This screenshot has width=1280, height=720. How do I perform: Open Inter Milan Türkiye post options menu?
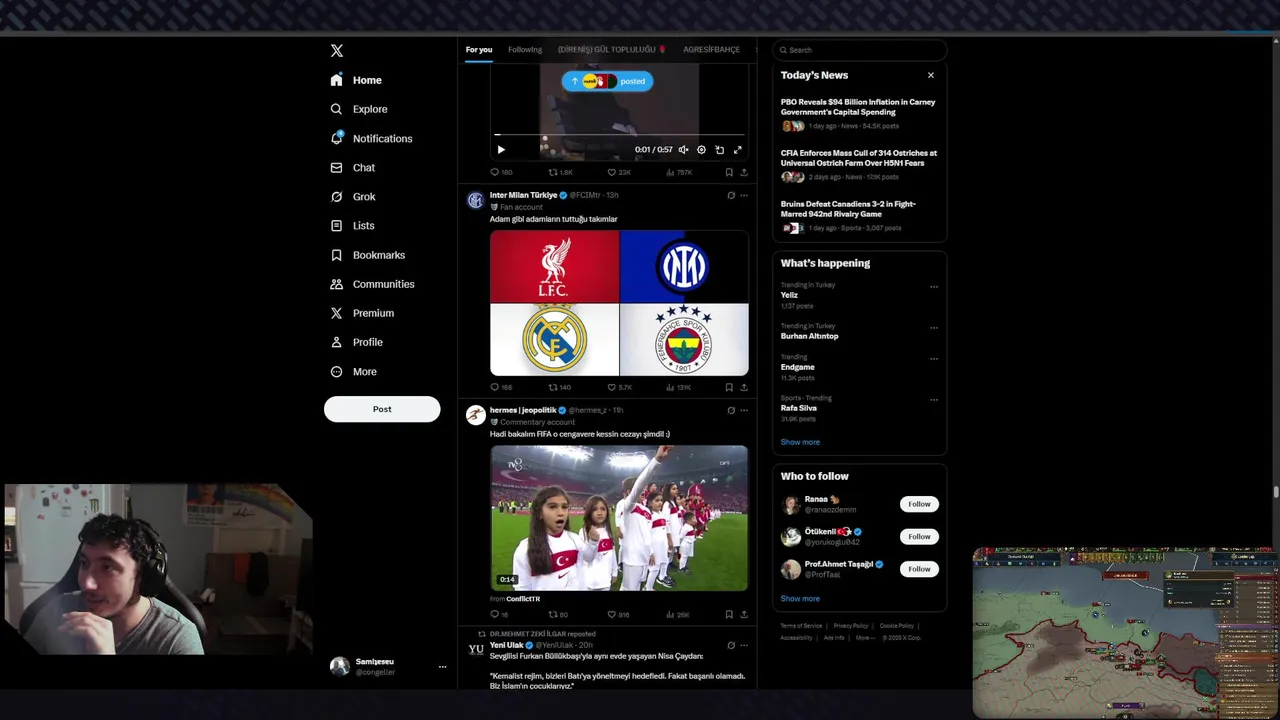(743, 196)
